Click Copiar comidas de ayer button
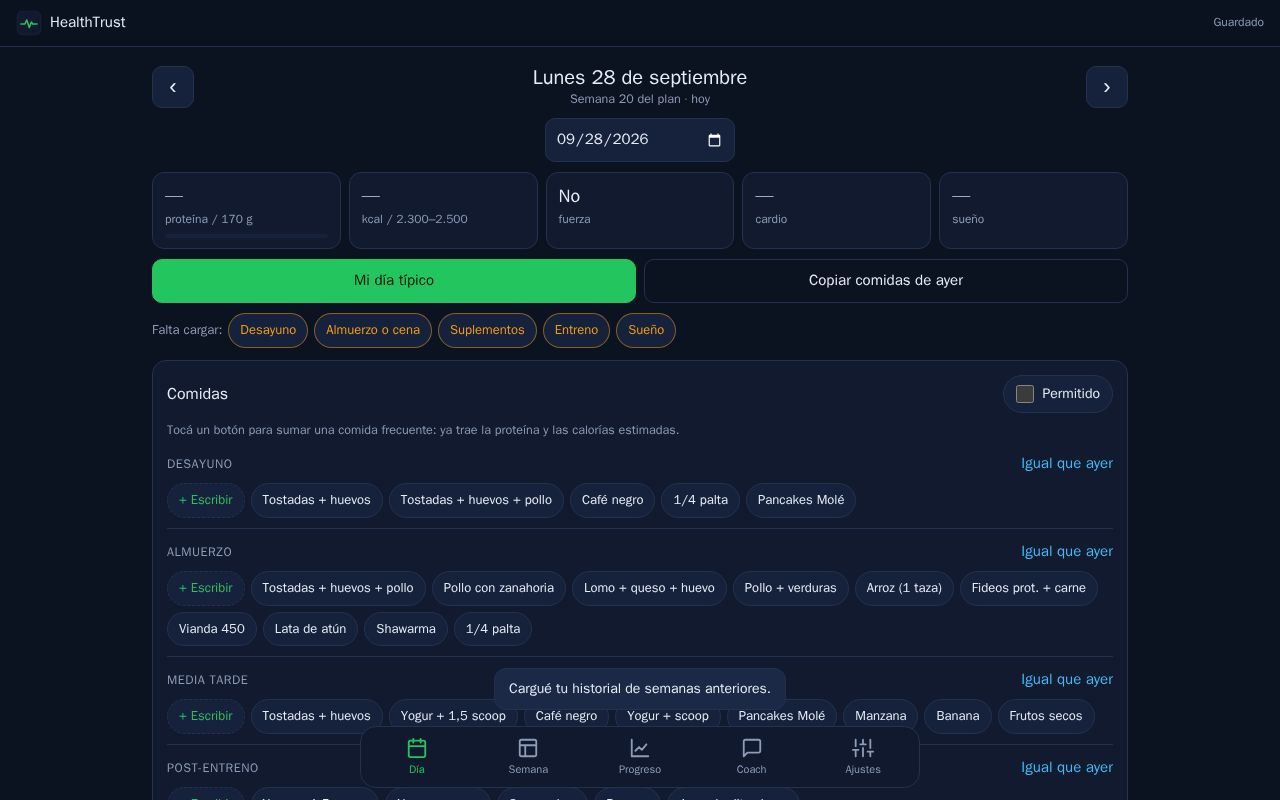 coord(886,281)
